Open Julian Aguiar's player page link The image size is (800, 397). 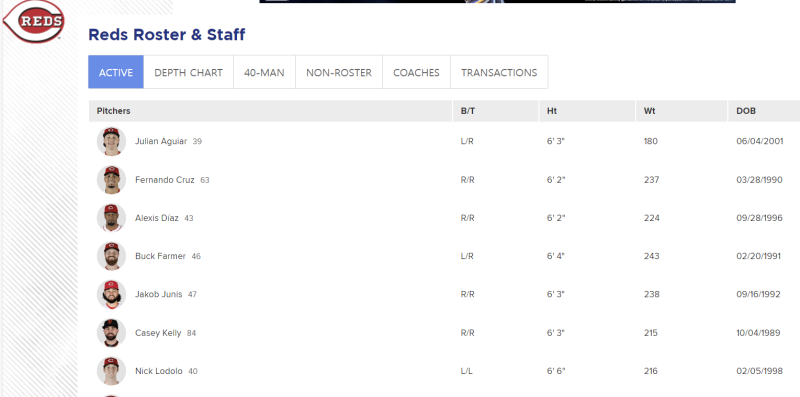click(x=161, y=141)
